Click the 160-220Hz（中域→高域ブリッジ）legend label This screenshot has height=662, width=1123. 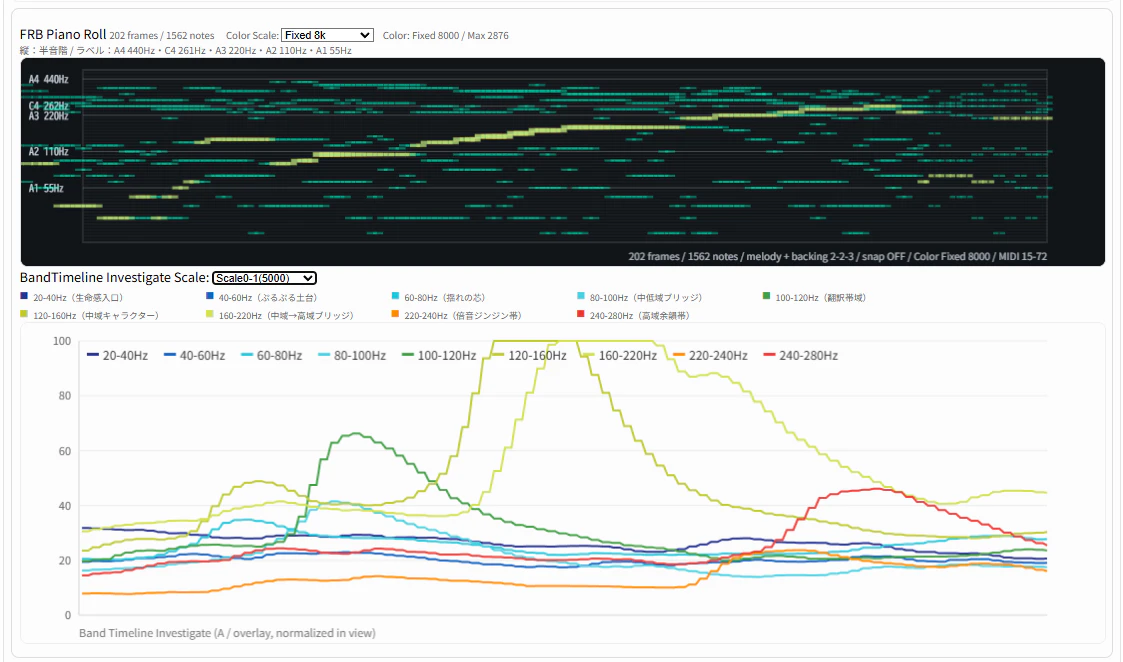click(286, 315)
